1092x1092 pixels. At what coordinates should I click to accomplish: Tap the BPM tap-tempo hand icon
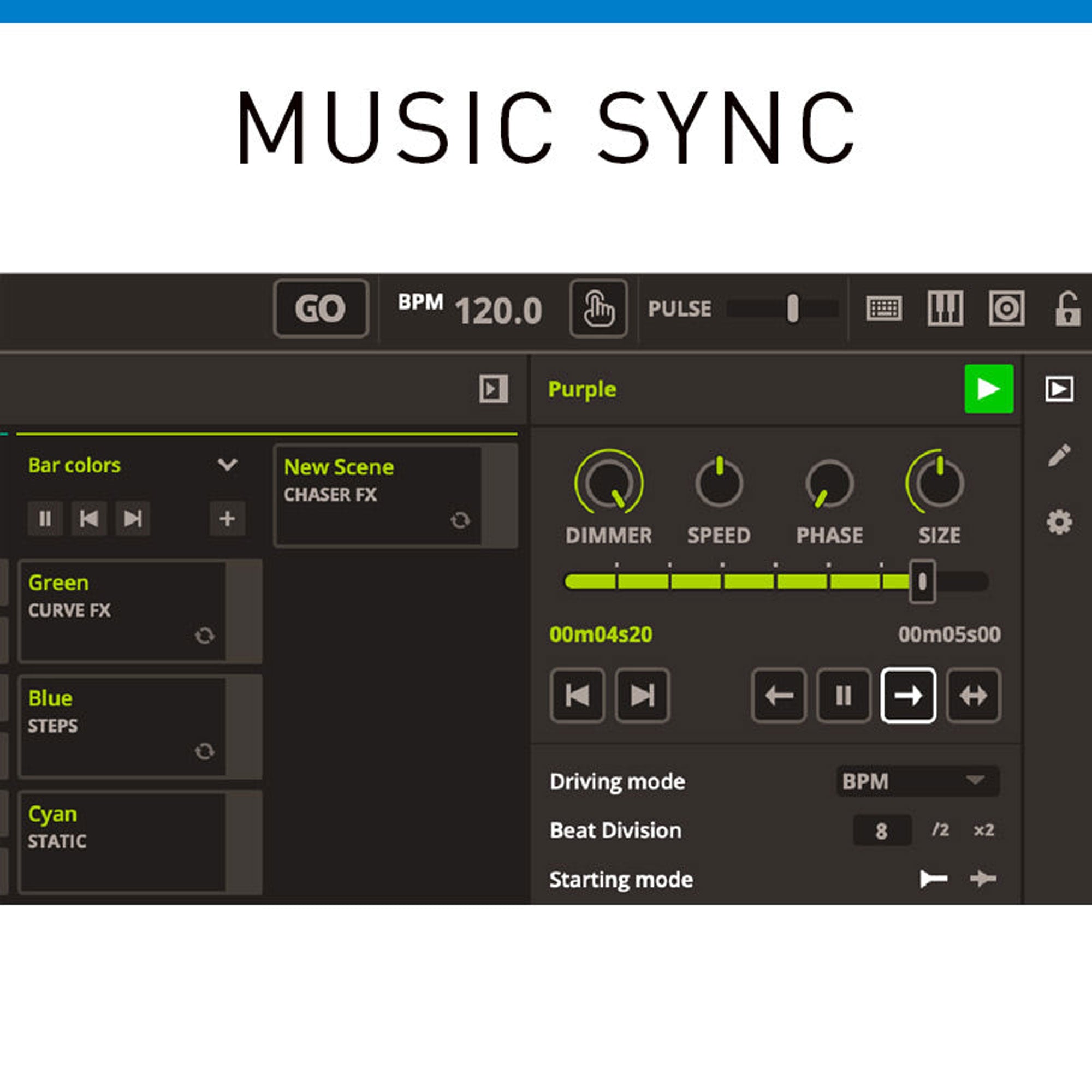598,309
